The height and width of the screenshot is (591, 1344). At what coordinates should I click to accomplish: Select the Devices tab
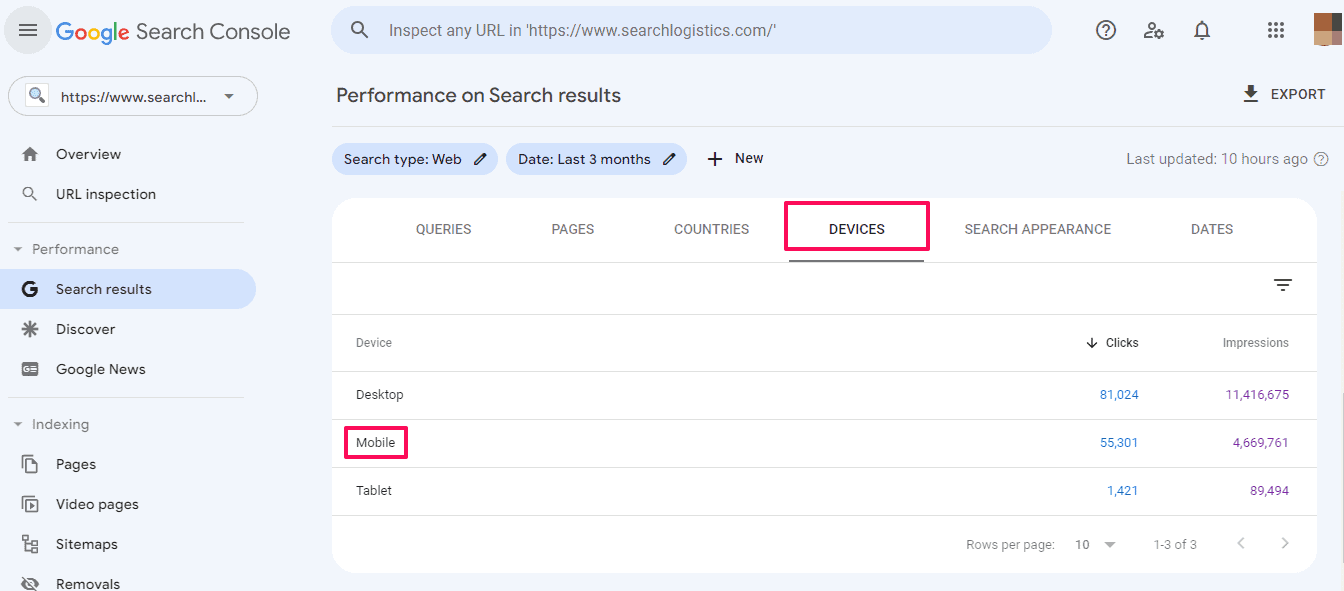click(857, 229)
